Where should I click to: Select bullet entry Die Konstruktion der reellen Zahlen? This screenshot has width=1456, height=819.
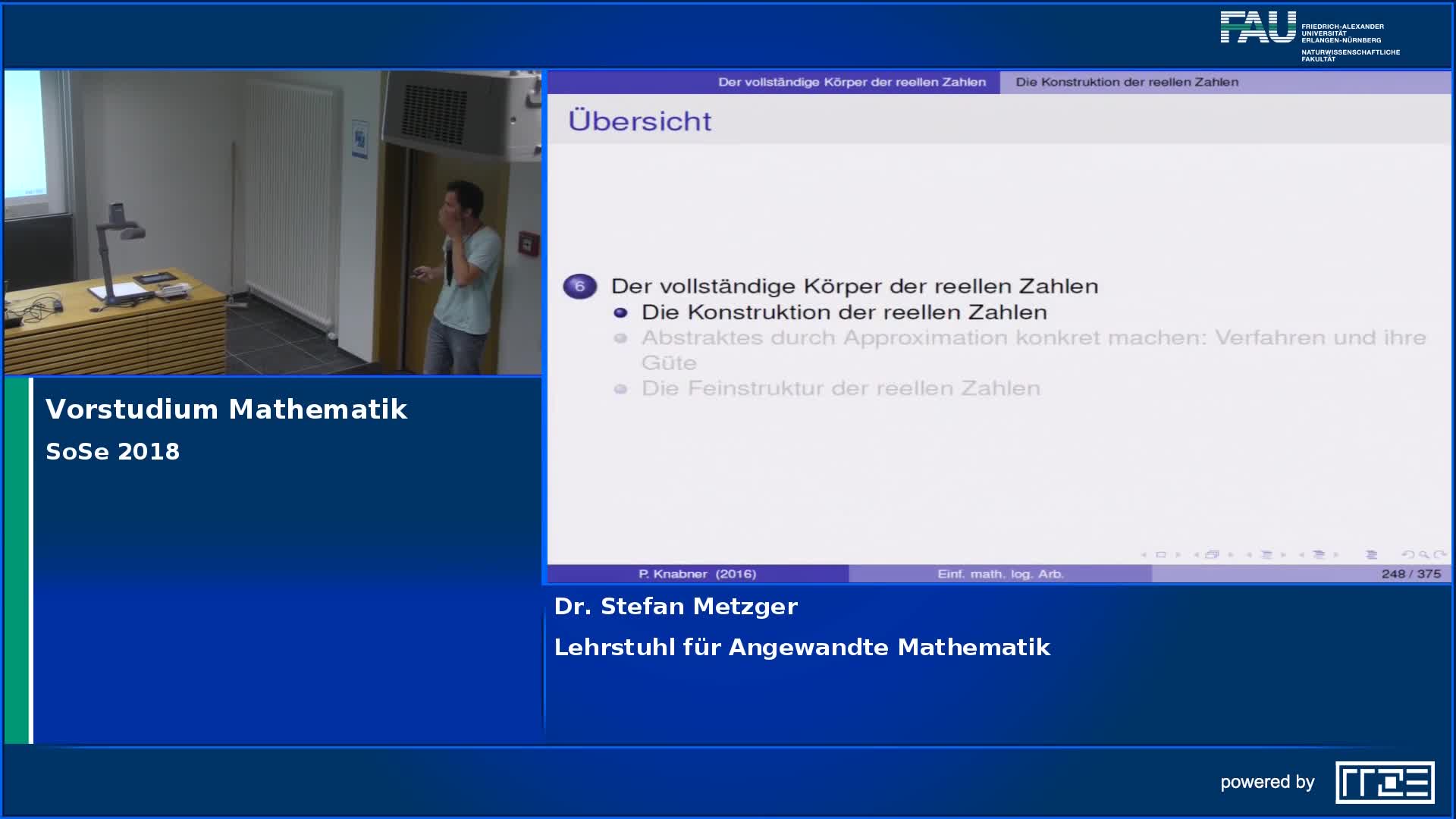(843, 311)
